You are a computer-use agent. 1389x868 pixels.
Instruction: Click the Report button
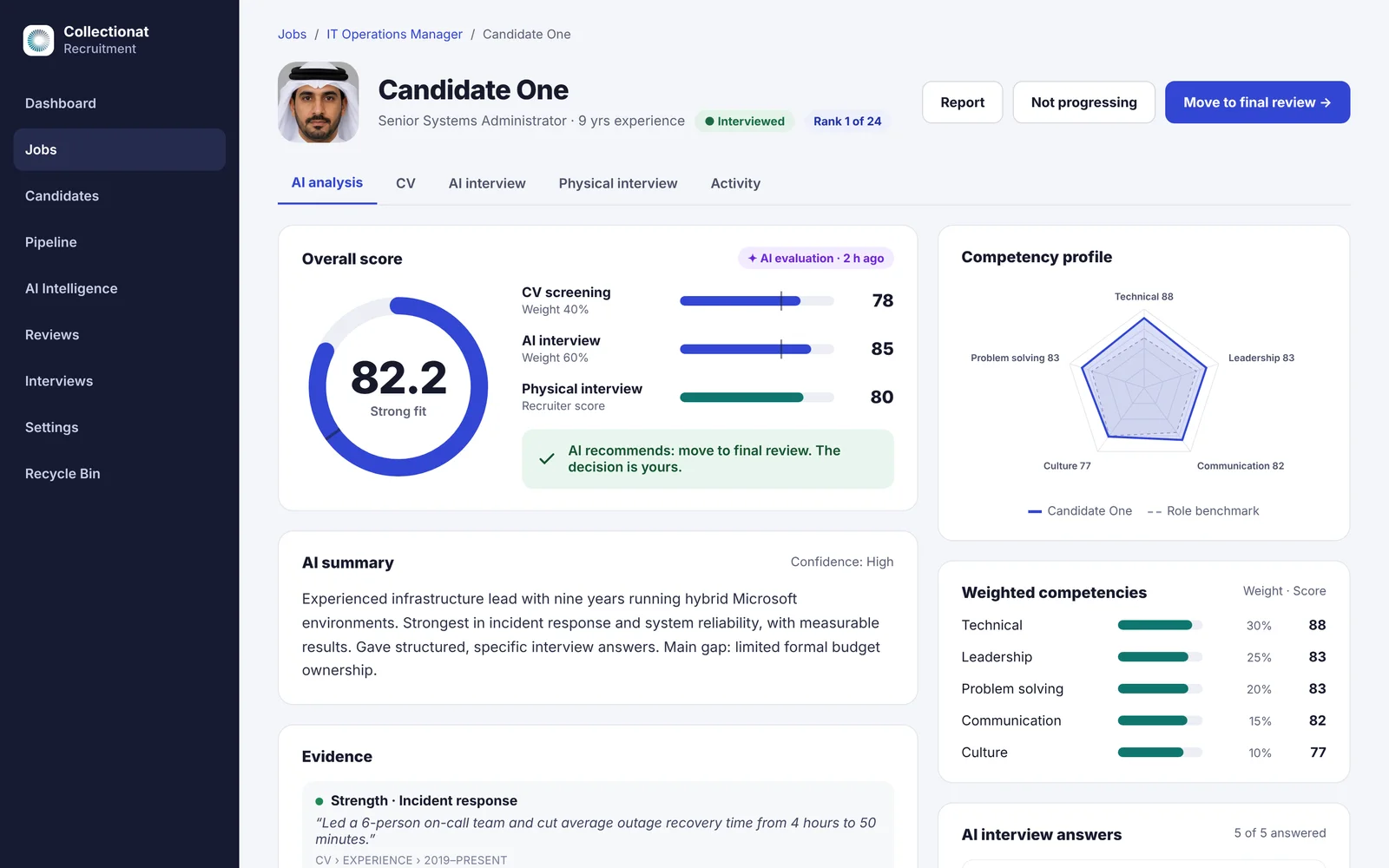(x=962, y=102)
